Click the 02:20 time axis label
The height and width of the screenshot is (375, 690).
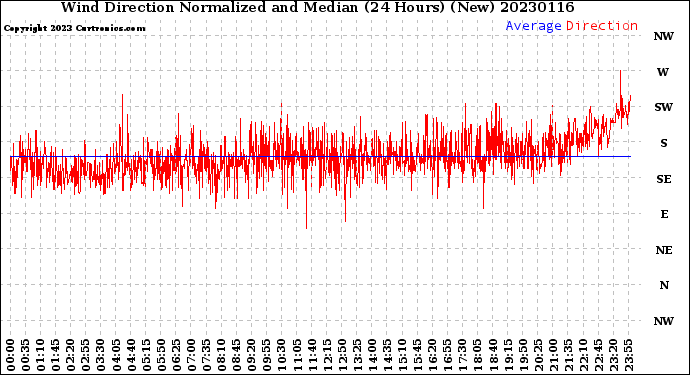[x=71, y=356]
